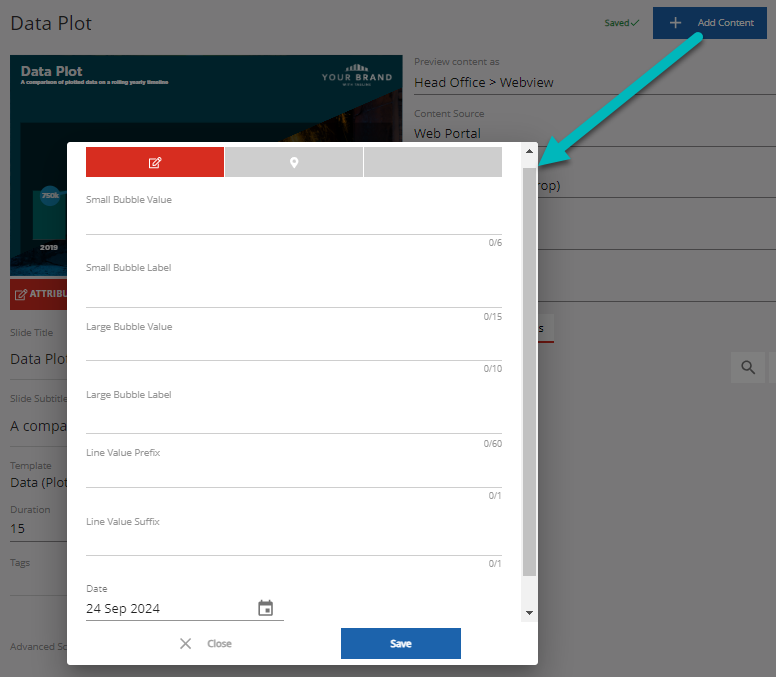Save the attribute changes

[x=401, y=643]
